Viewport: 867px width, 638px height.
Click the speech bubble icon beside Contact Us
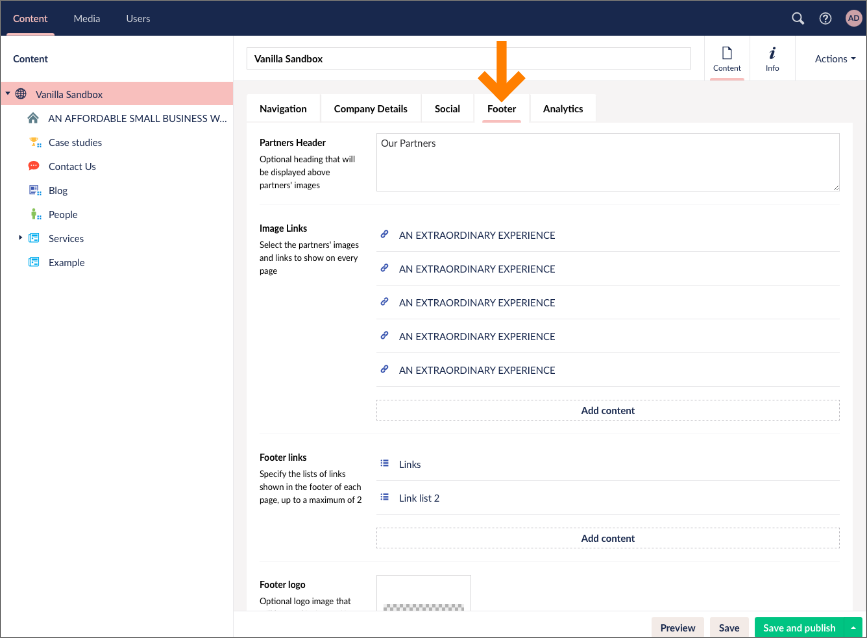coord(34,166)
